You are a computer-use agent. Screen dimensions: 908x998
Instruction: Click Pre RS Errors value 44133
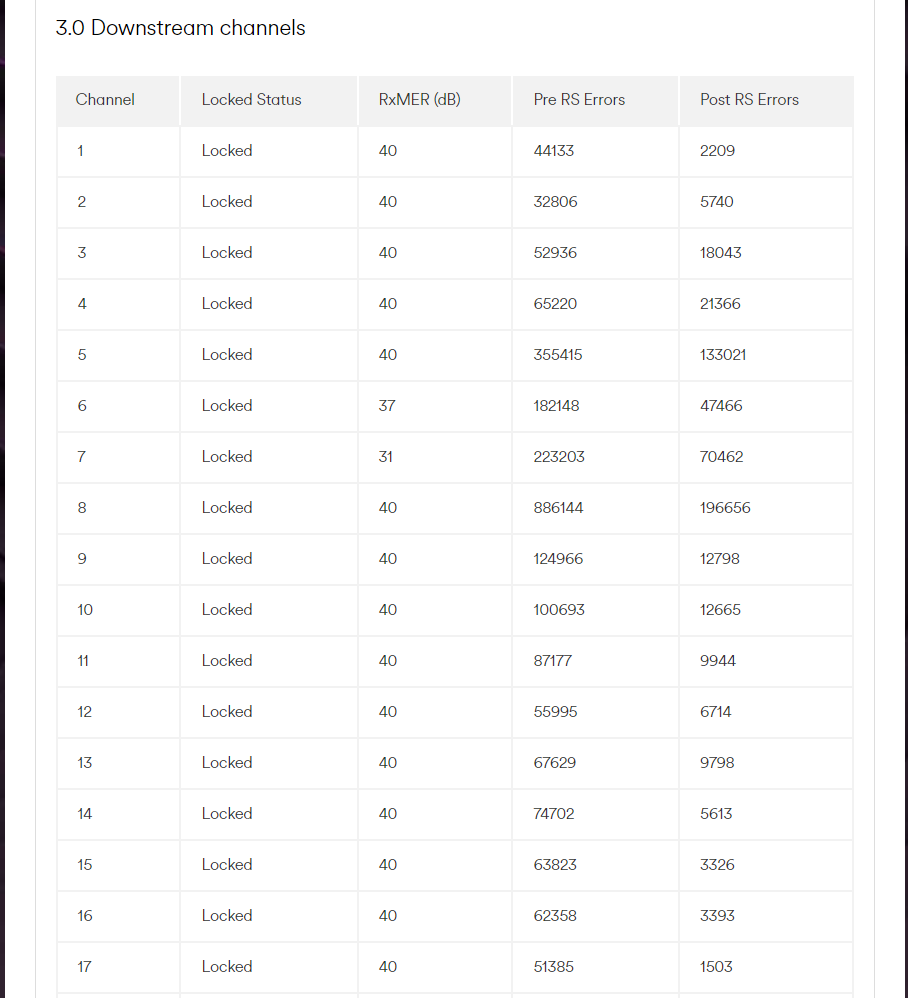tap(554, 151)
